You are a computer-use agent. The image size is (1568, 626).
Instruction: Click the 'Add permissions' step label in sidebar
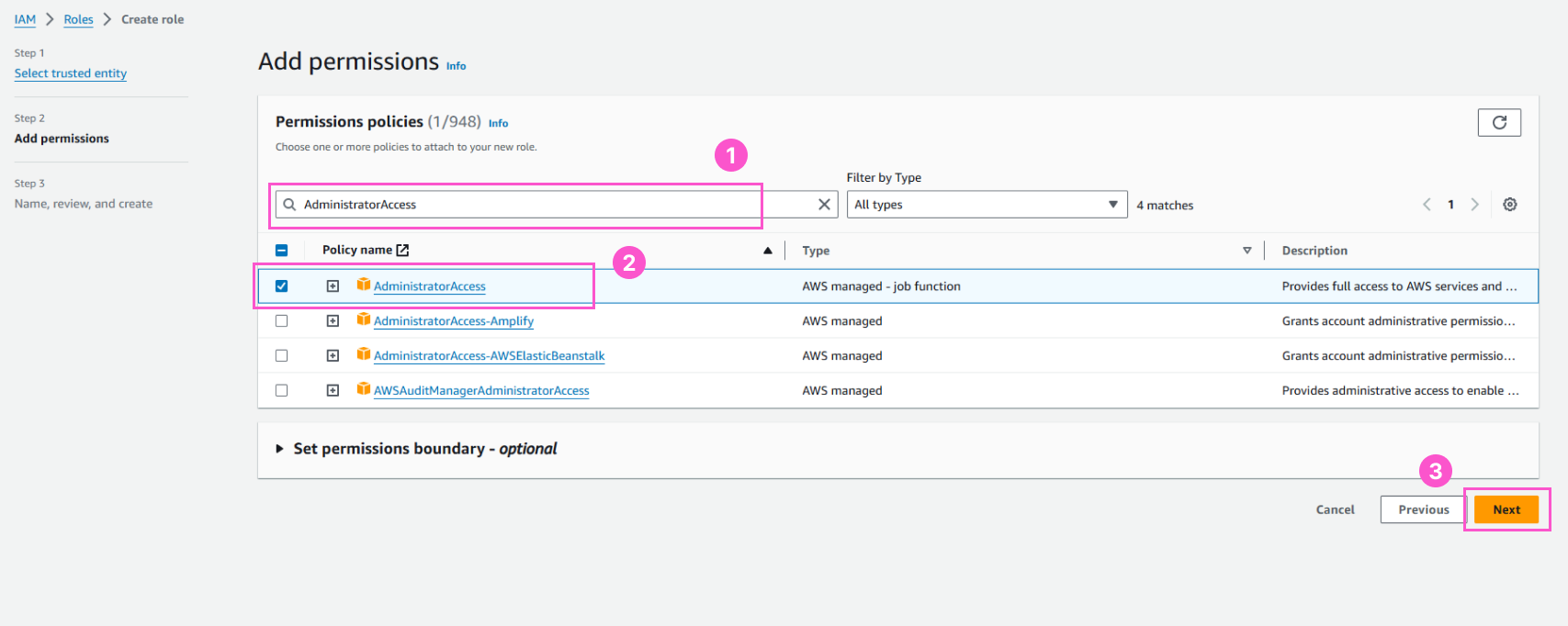pos(62,139)
